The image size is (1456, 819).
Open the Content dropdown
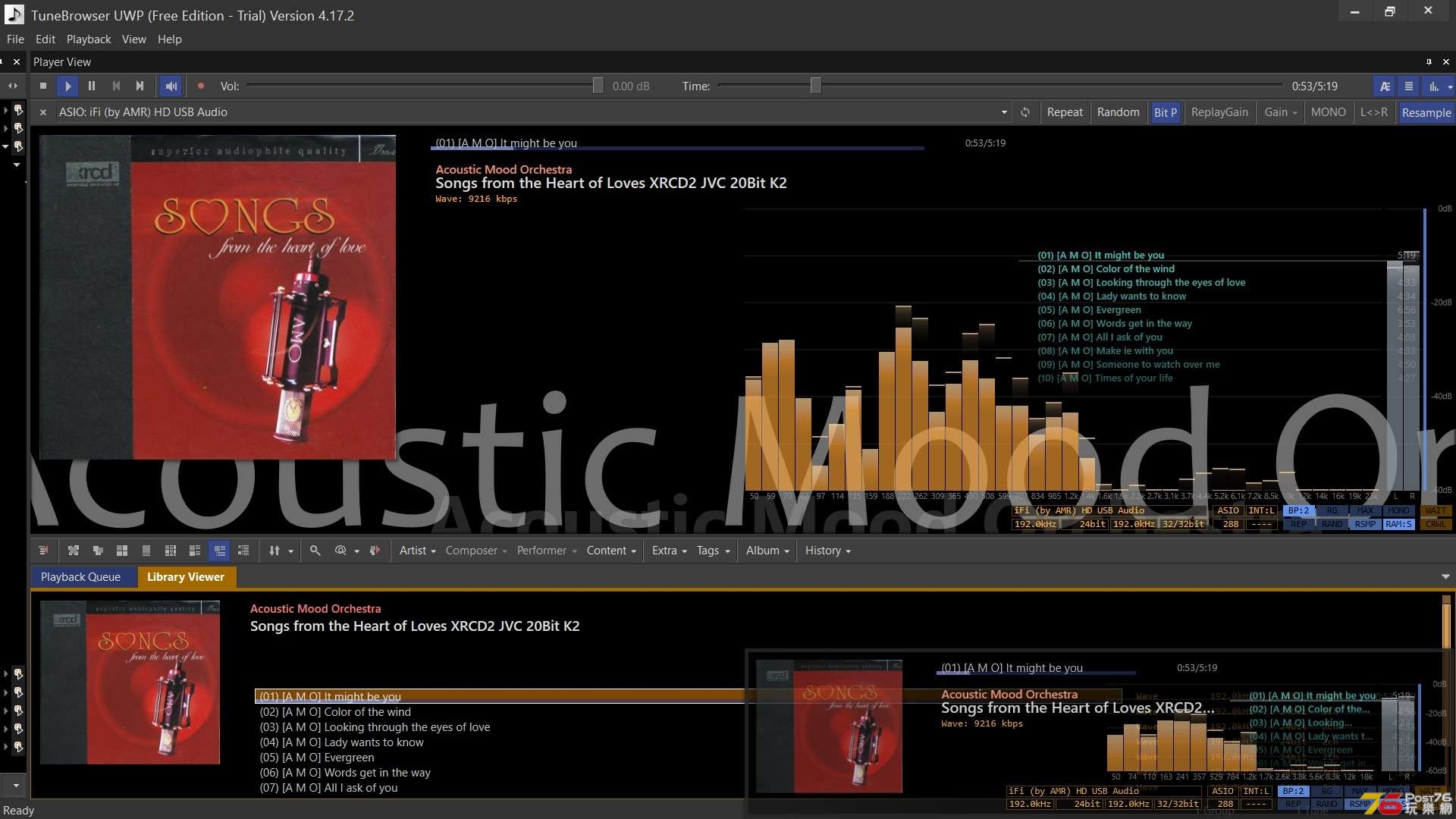[611, 551]
